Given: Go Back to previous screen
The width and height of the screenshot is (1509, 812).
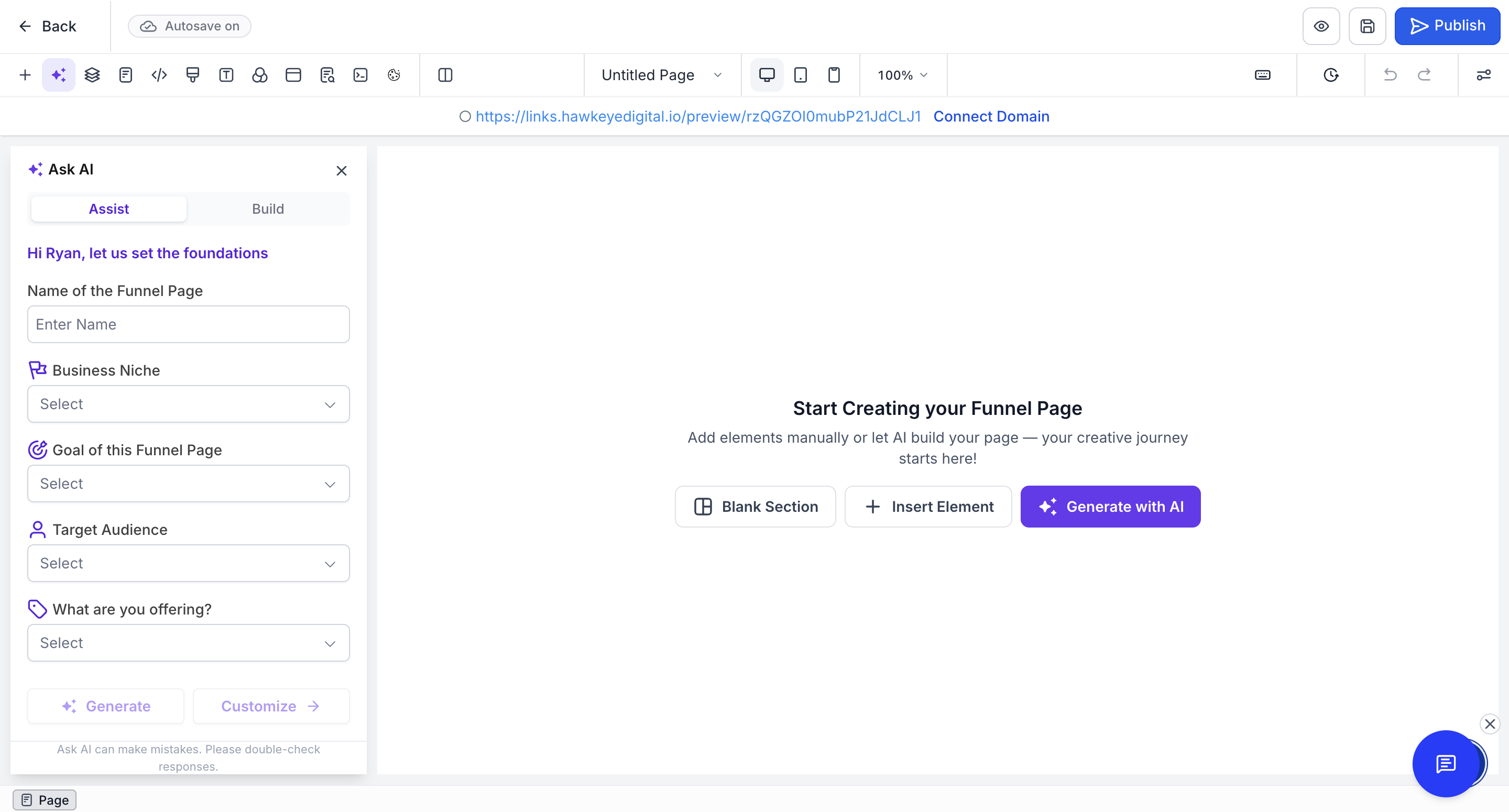Looking at the screenshot, I should (48, 26).
